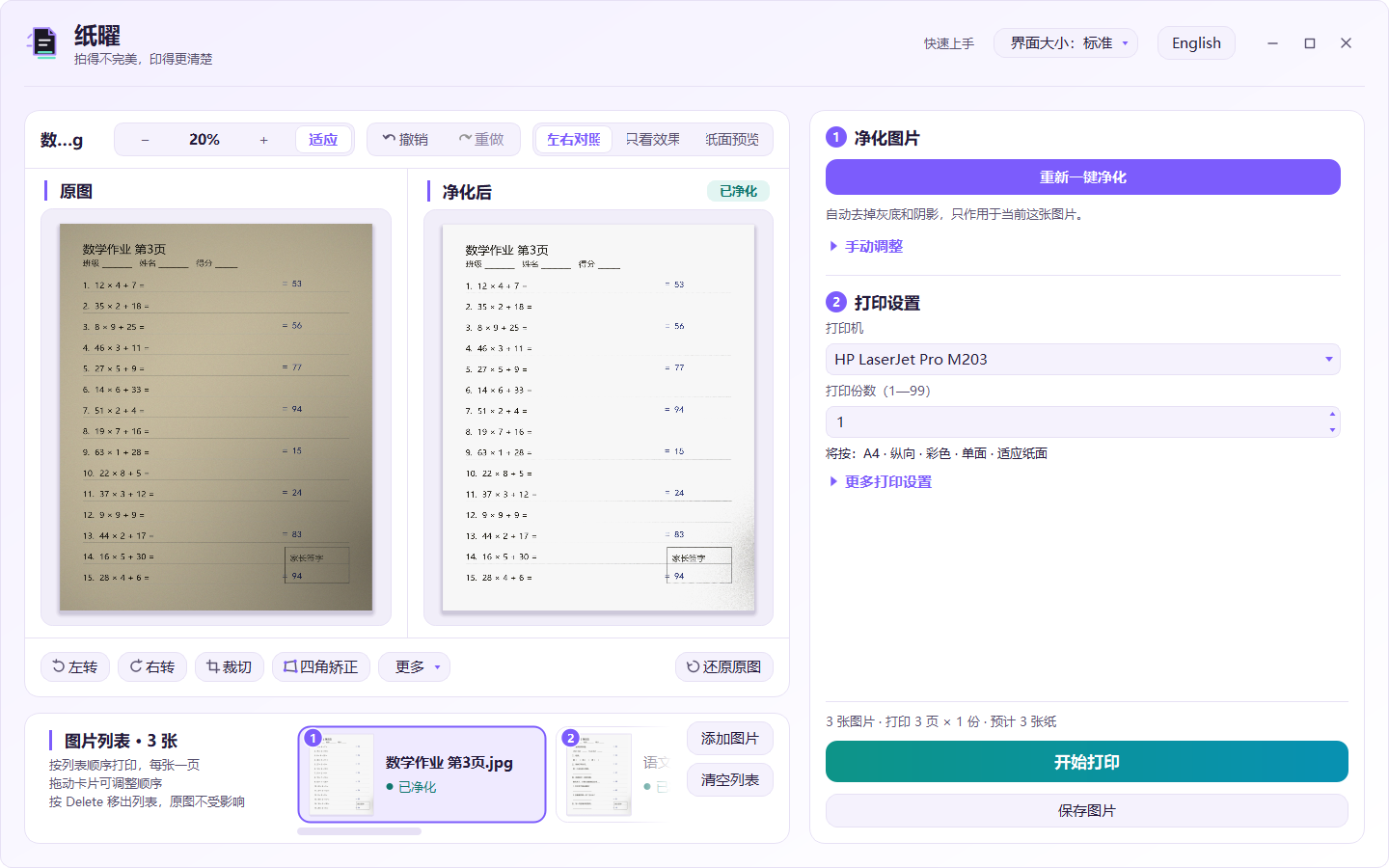Switch to 纸面预览 view
Image resolution: width=1389 pixels, height=868 pixels.
point(732,140)
